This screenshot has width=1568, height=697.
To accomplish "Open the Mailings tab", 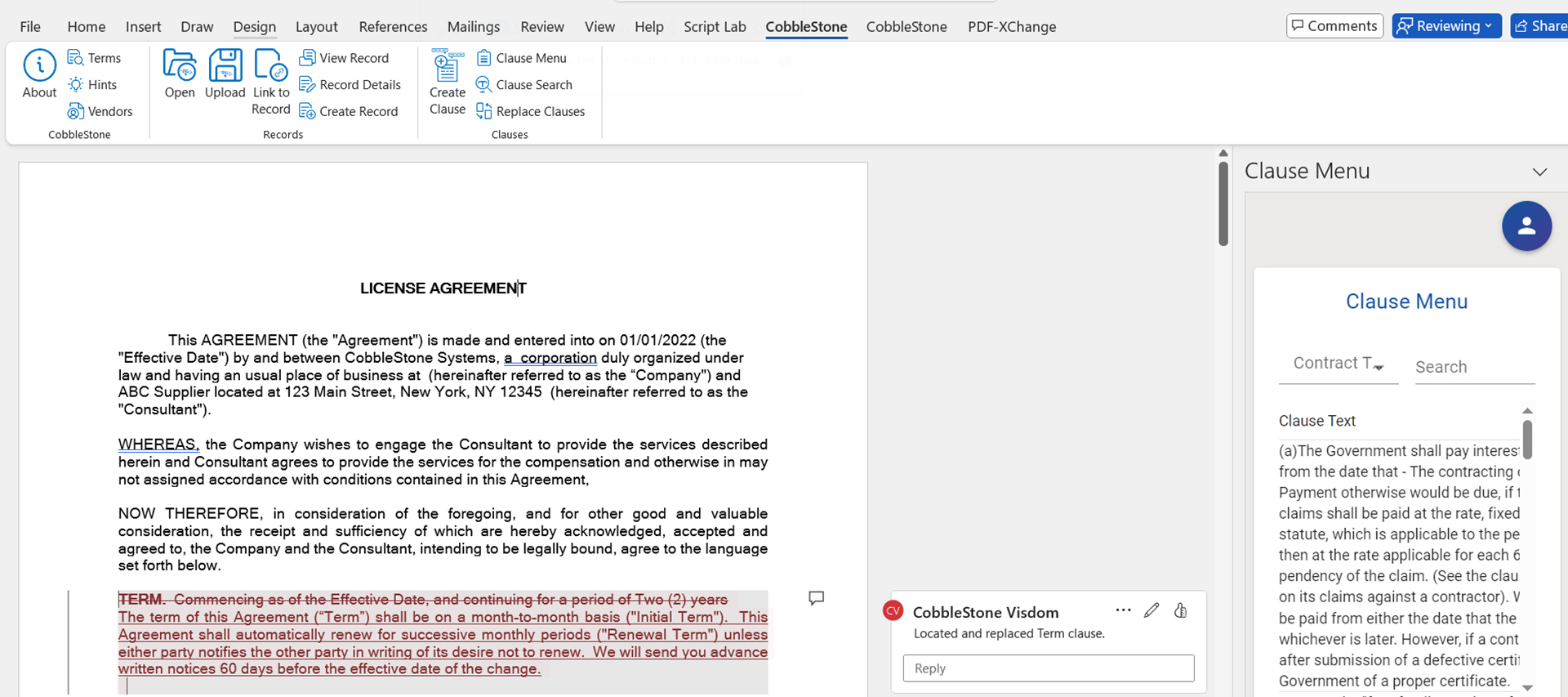I will pyautogui.click(x=474, y=27).
